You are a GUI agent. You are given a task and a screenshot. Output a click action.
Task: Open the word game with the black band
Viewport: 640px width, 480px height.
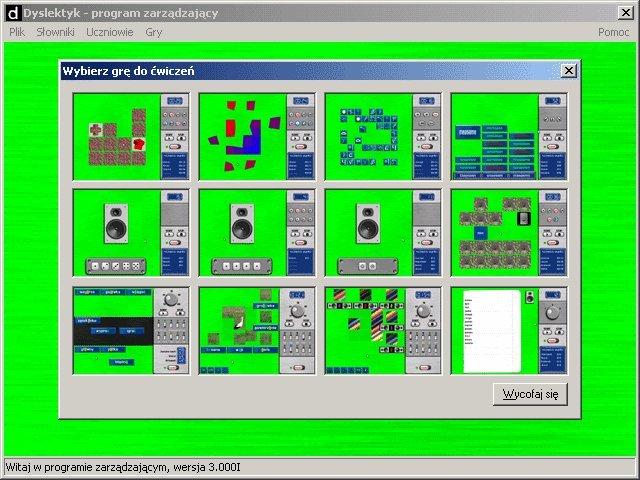pyautogui.click(x=130, y=330)
